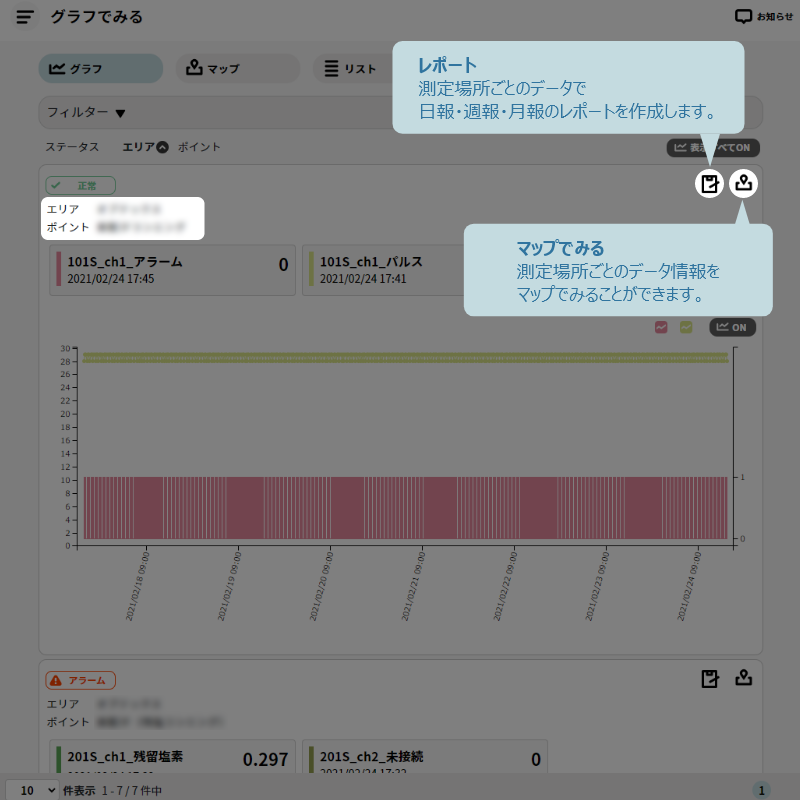Viewport: 800px width, 800px height.
Task: Click the 2021/02/21 09:00 axis label
Action: point(413,586)
